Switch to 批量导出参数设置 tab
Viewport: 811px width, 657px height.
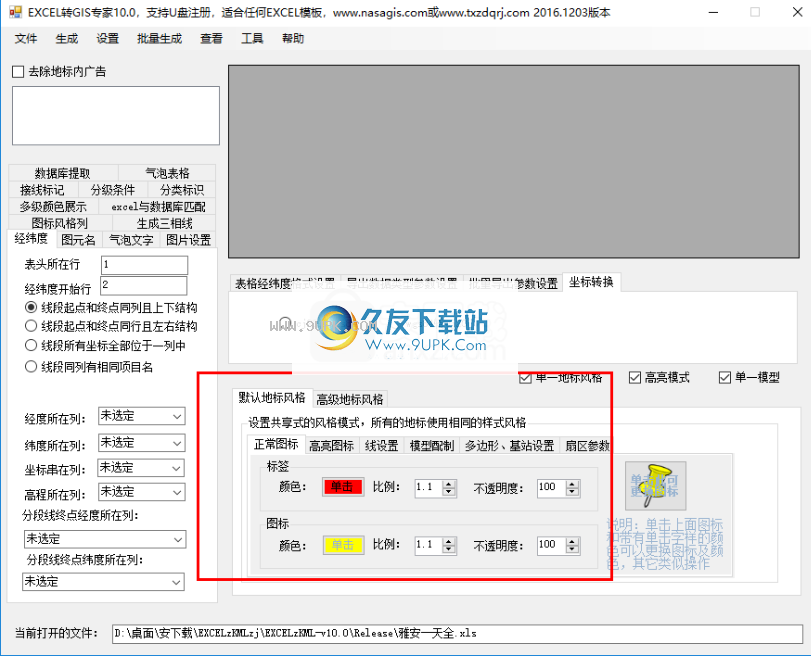pos(513,283)
